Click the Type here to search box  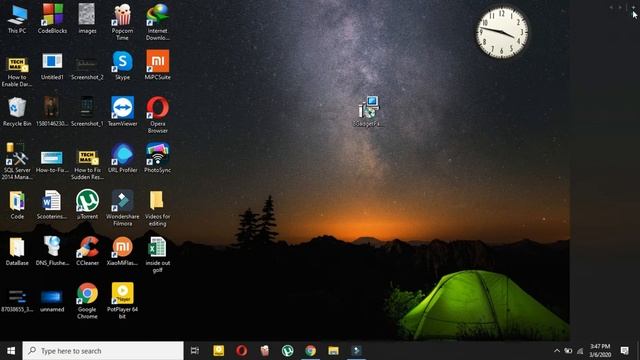click(x=103, y=351)
